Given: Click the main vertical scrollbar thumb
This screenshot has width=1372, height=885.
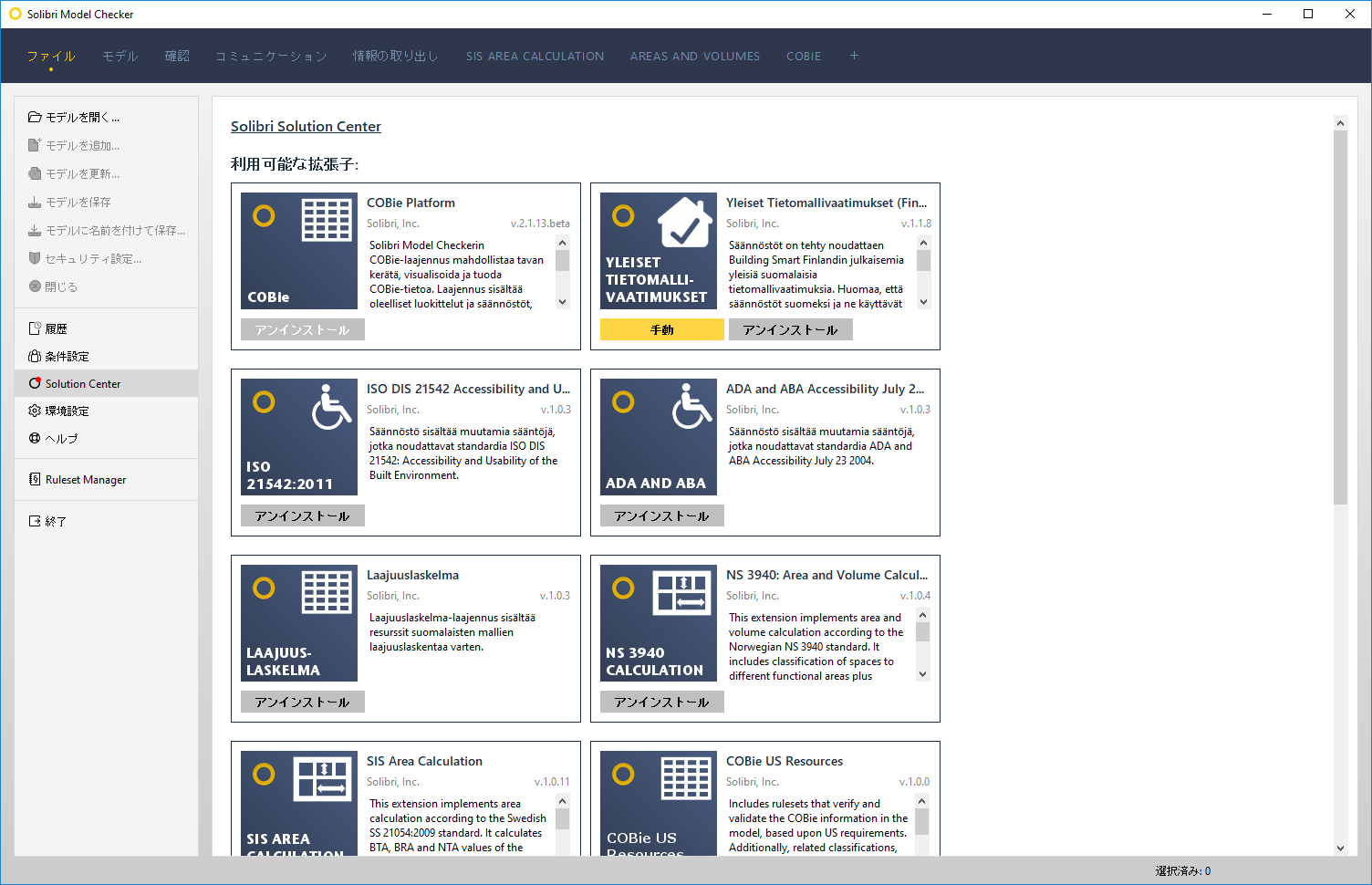Looking at the screenshot, I should [x=1340, y=317].
